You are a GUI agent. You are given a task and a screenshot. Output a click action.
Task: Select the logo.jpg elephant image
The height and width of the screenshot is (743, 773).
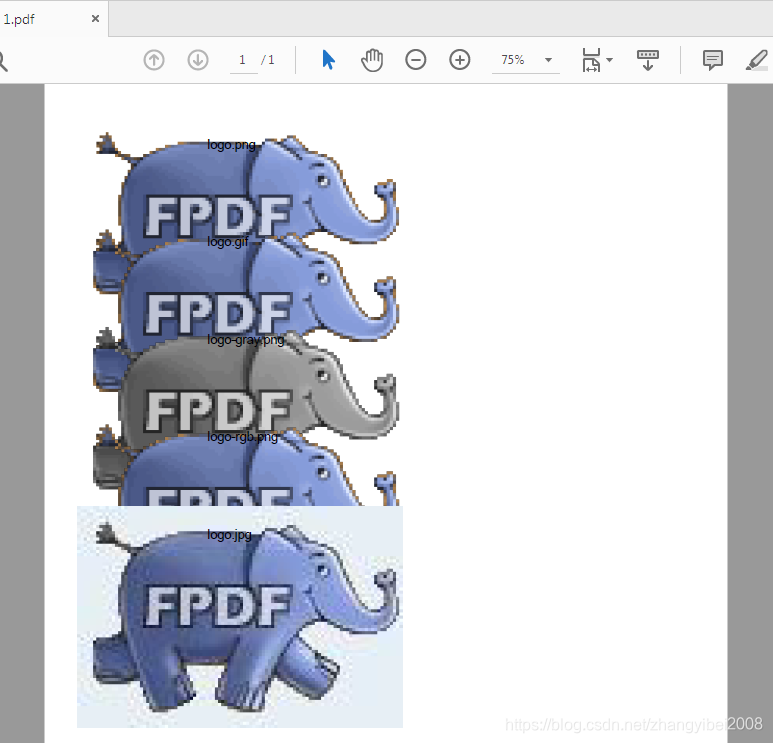(240, 617)
